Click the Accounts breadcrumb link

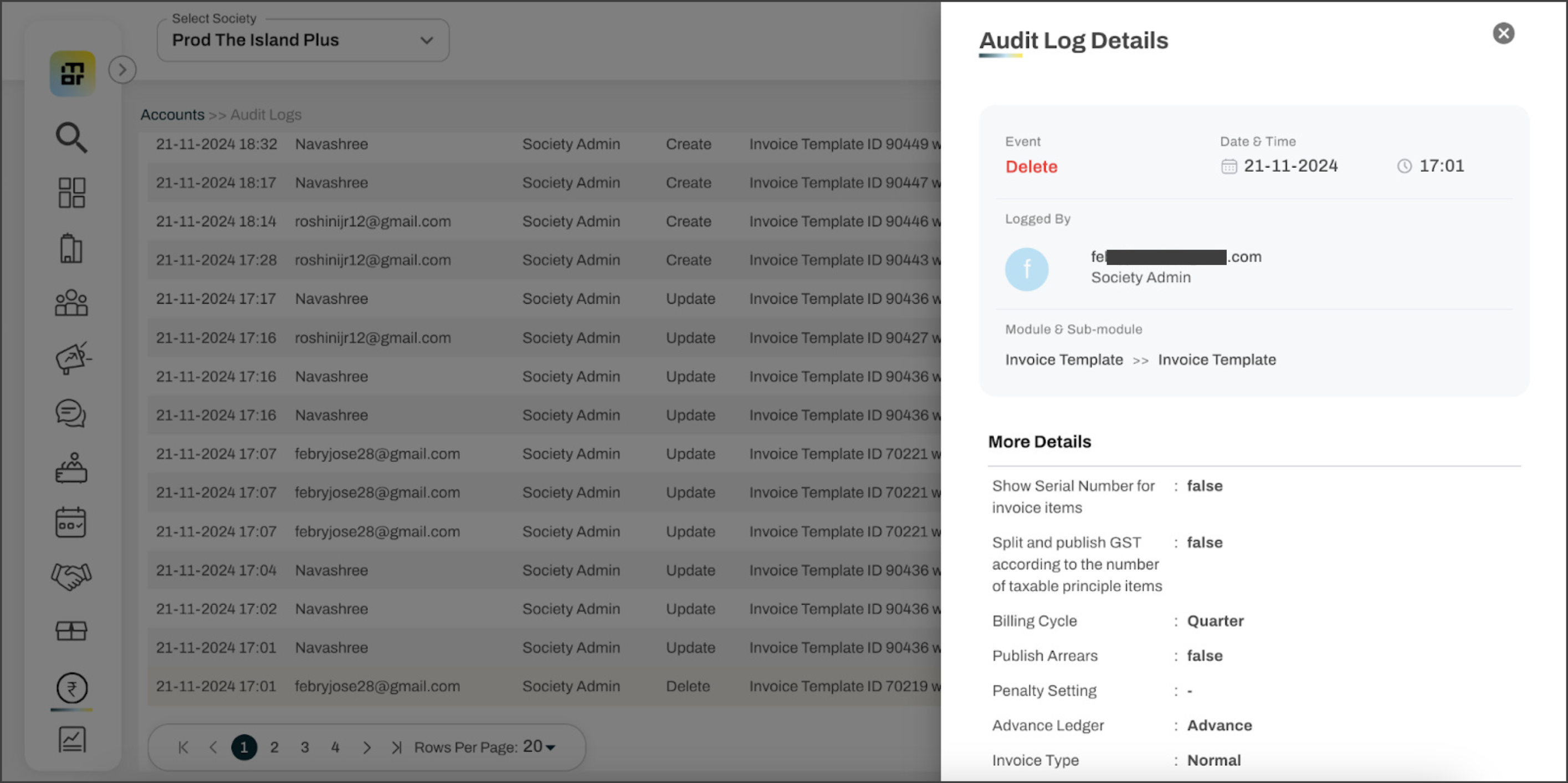[172, 115]
